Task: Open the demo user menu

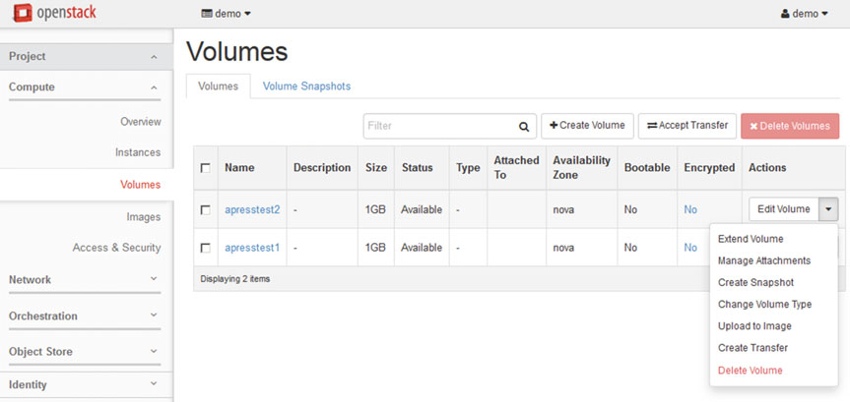Action: pyautogui.click(x=804, y=14)
